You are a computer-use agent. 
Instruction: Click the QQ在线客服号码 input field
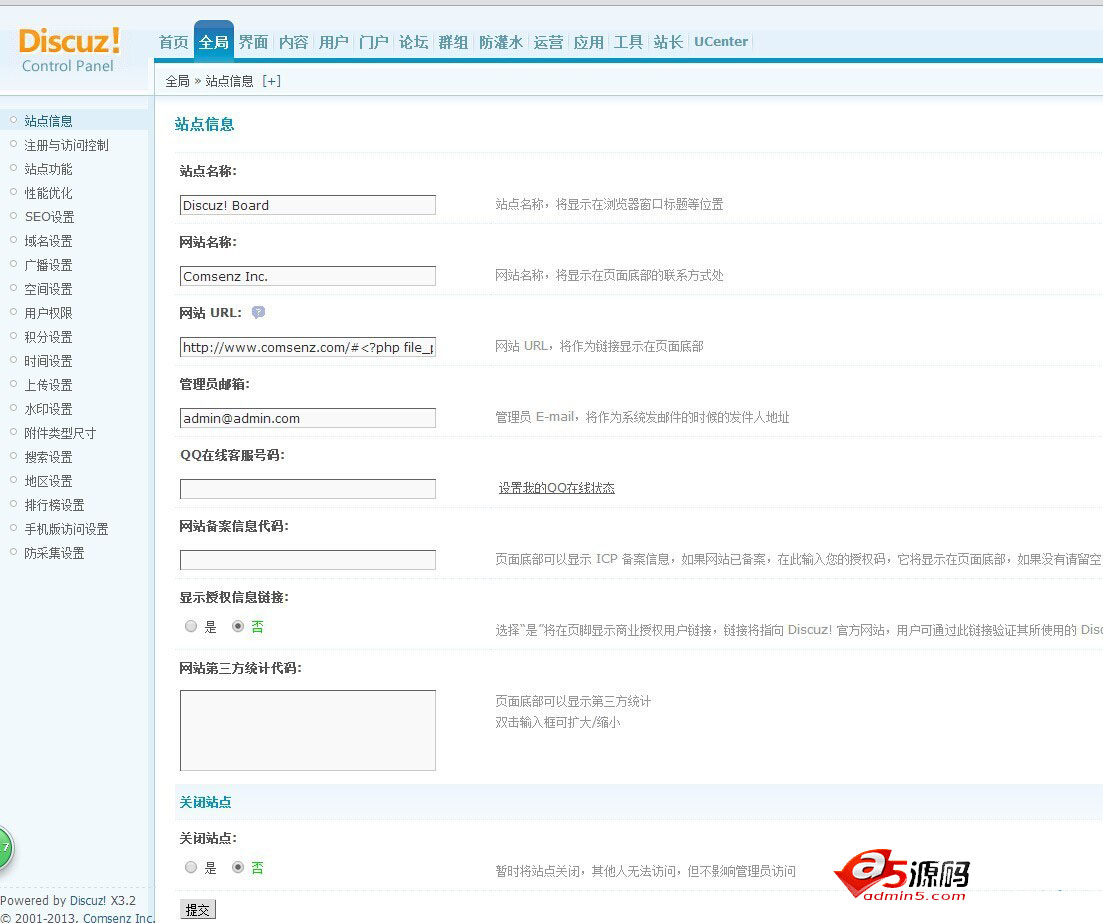pos(307,488)
